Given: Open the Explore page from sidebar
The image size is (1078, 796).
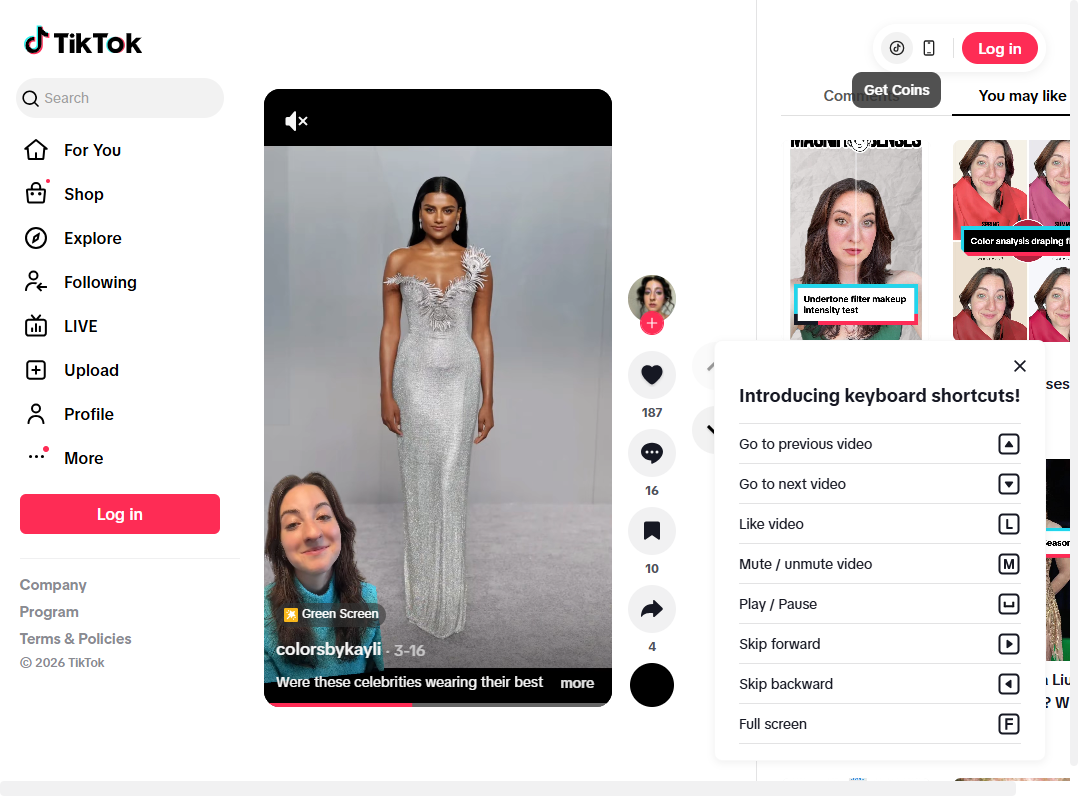Looking at the screenshot, I should pos(92,238).
